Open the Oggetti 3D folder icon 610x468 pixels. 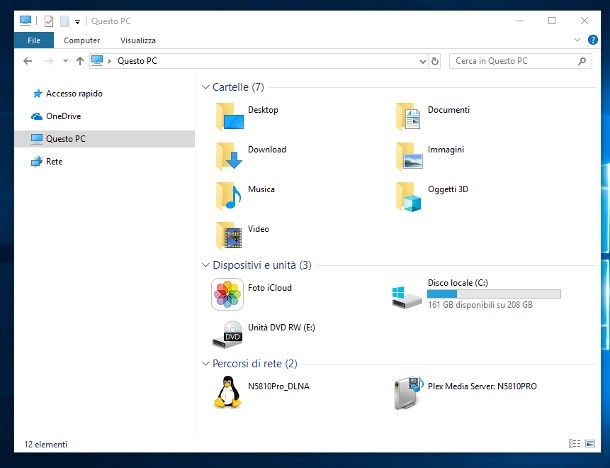pos(408,196)
